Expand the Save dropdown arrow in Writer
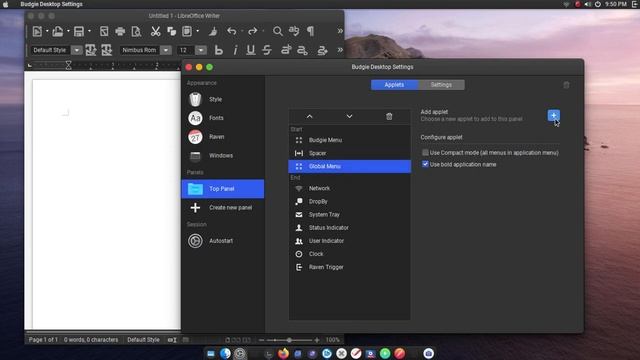The height and width of the screenshot is (360, 640). tap(89, 31)
